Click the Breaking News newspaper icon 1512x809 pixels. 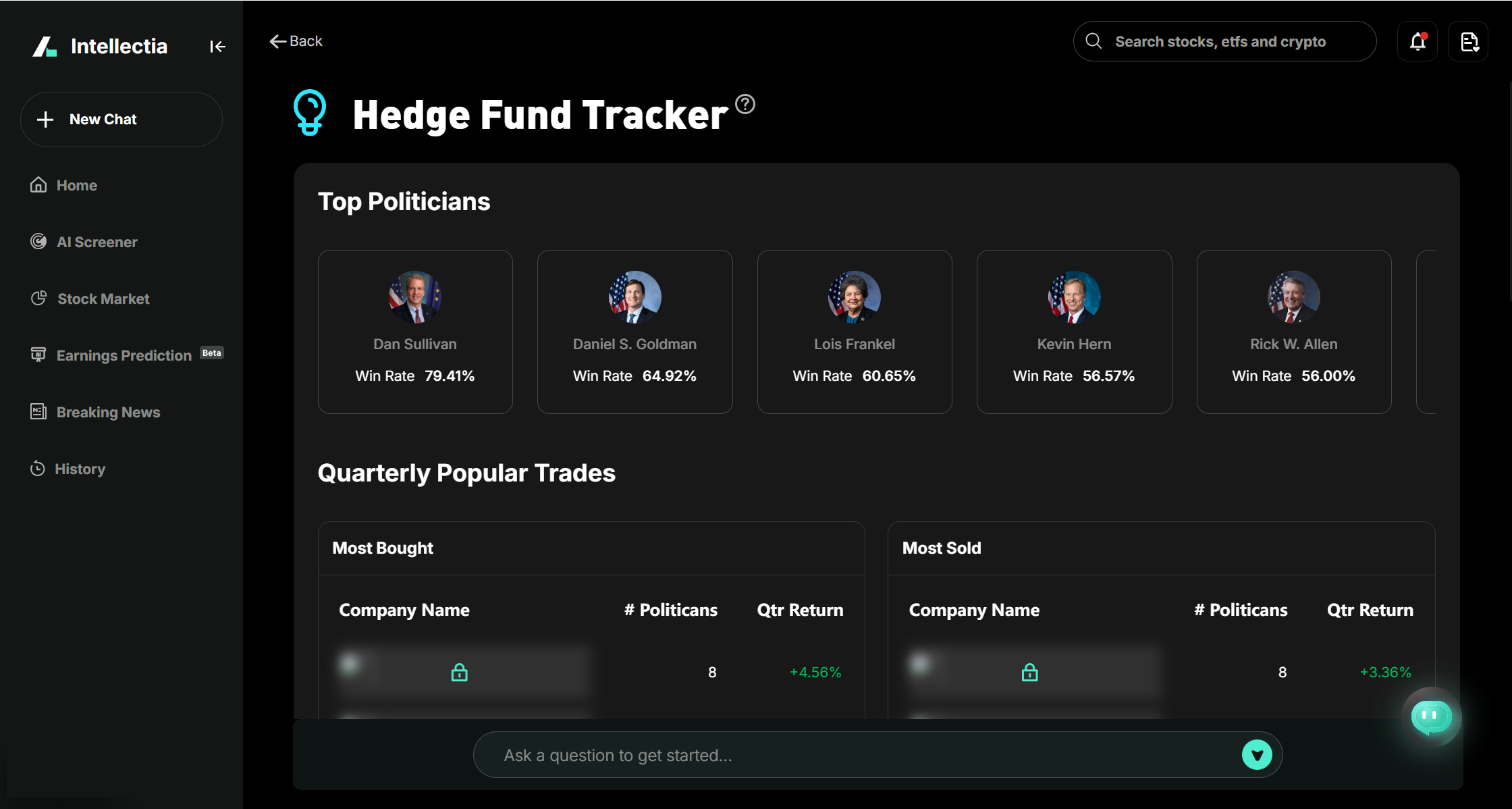[38, 411]
